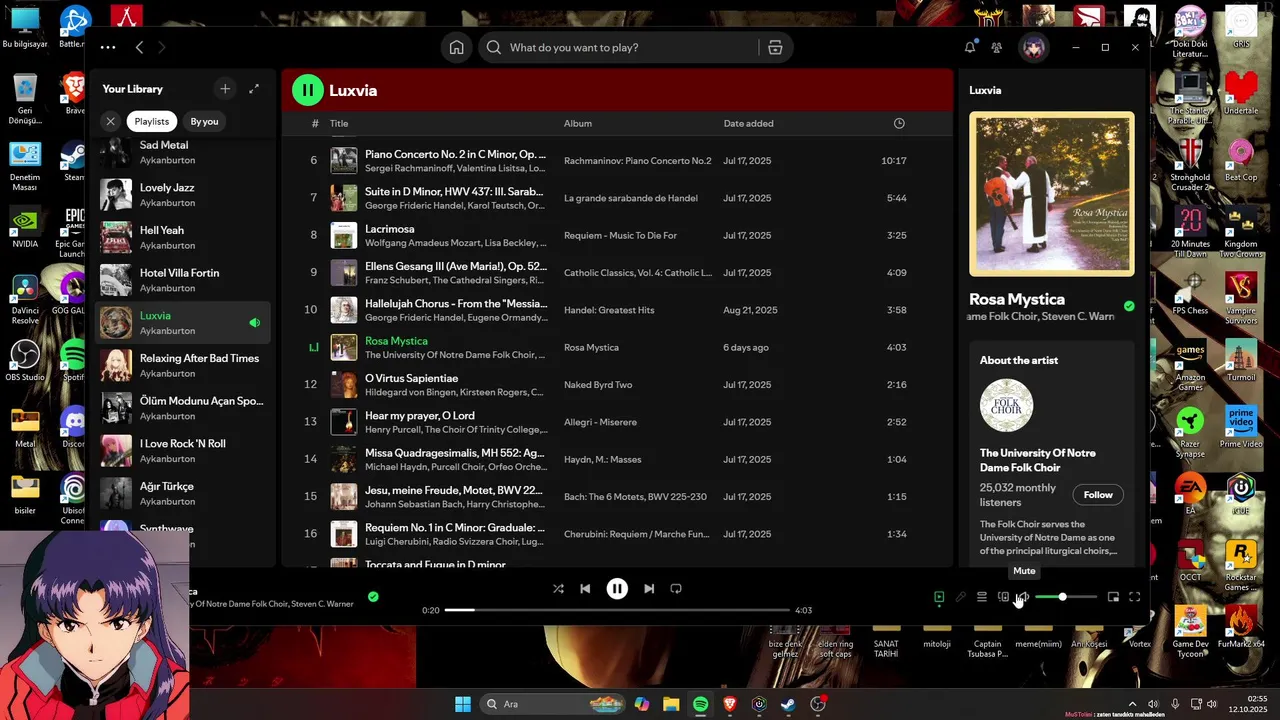Select Piano Concerto No. 2 track
This screenshot has height=720, width=1280.
pos(617,160)
